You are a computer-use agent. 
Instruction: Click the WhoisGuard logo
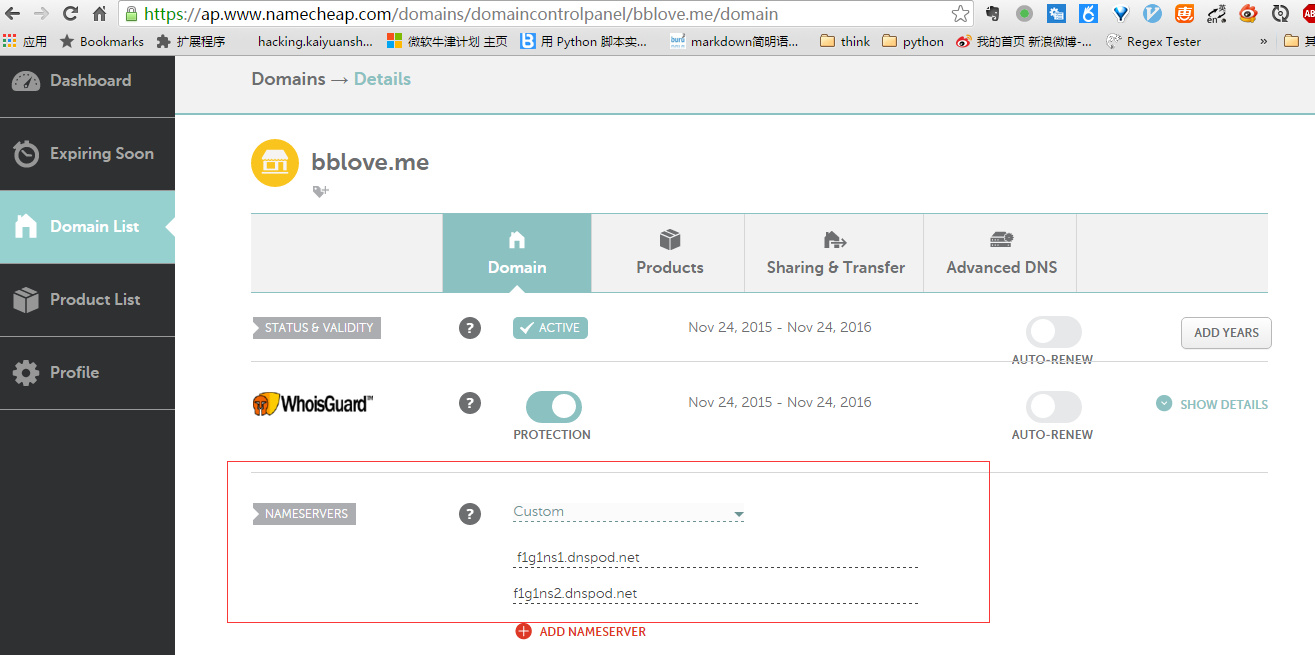tap(312, 404)
